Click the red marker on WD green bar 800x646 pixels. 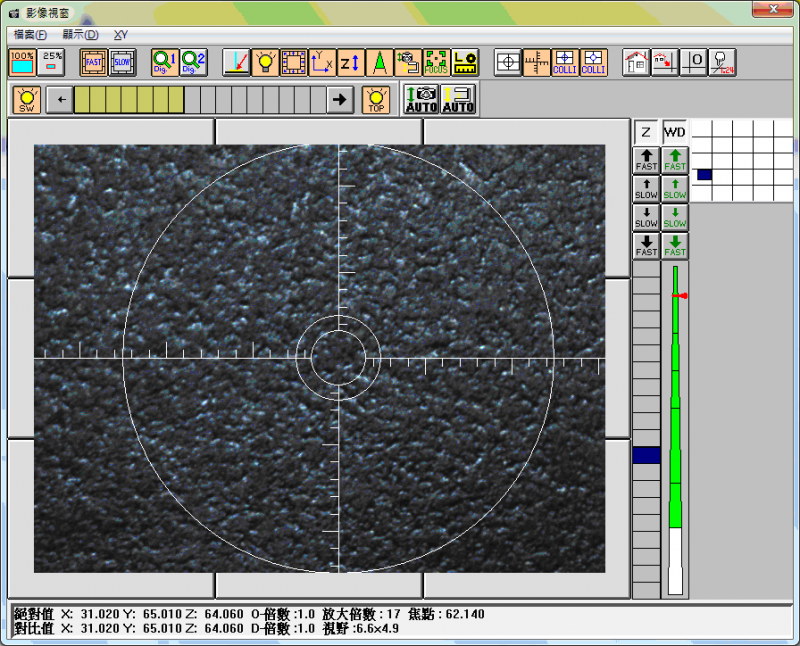point(680,296)
